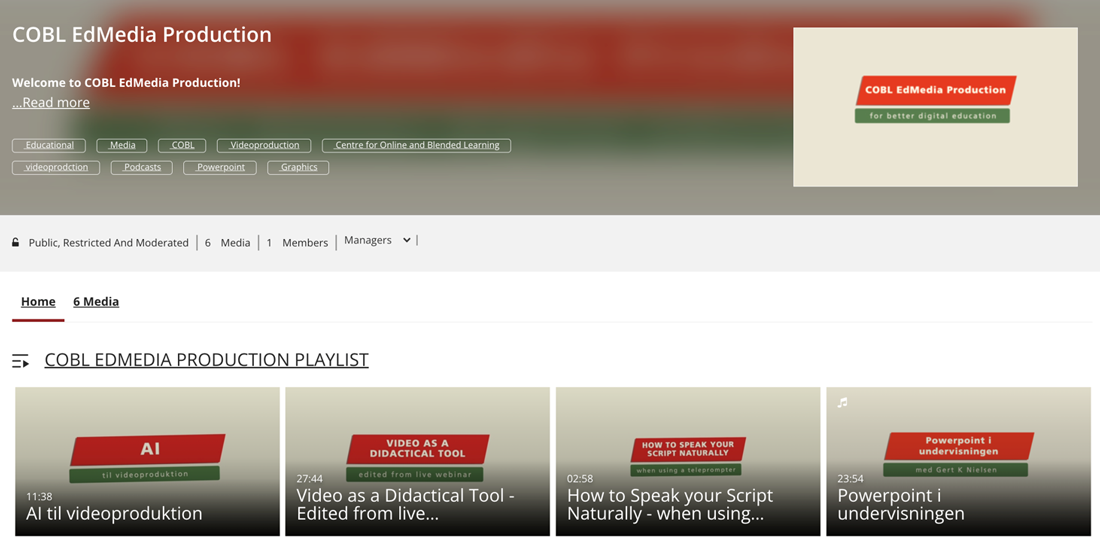Click the Public, Restricted And Moderated label

coord(109,243)
